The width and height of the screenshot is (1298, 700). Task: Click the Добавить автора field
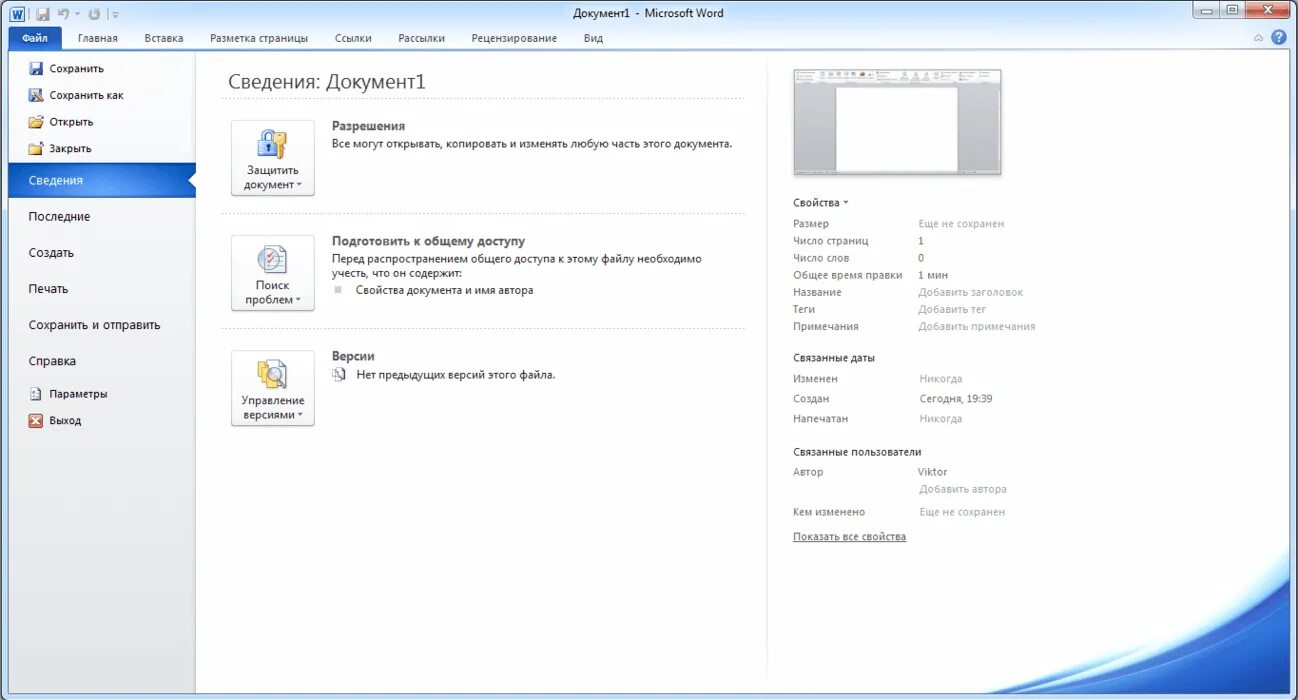click(x=963, y=489)
